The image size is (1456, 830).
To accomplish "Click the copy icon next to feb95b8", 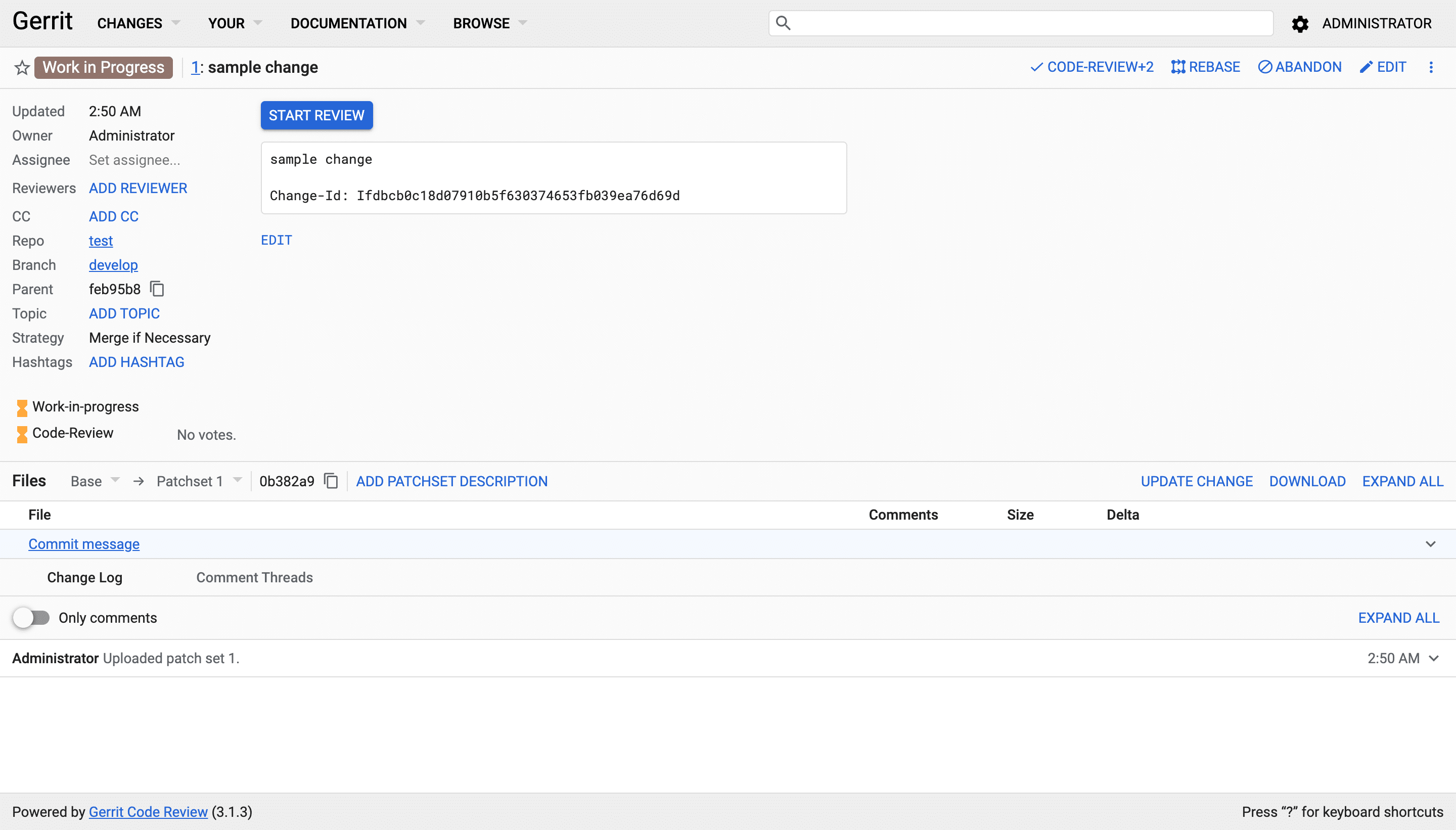I will click(x=157, y=289).
